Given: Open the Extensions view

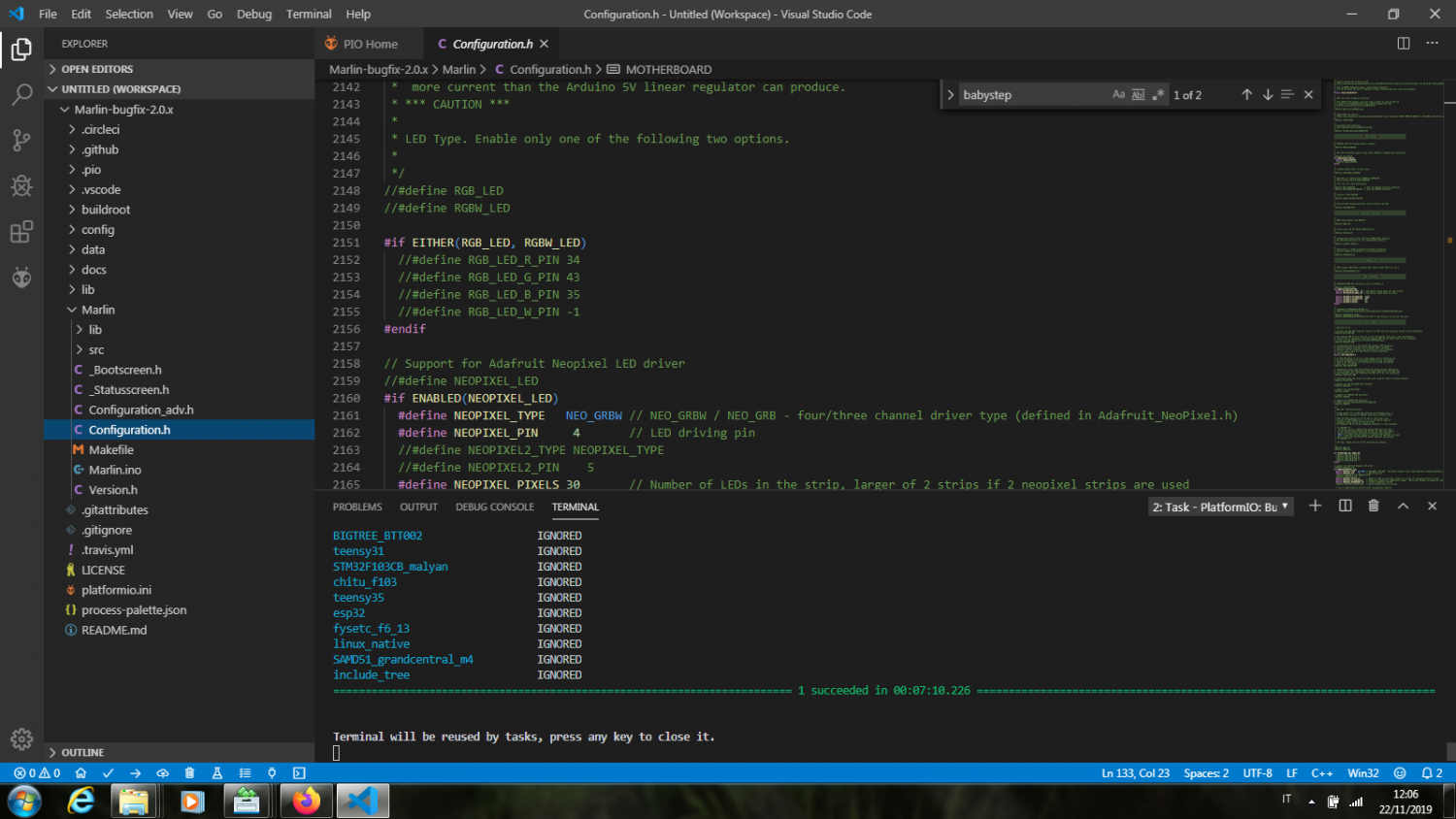Looking at the screenshot, I should [x=21, y=232].
